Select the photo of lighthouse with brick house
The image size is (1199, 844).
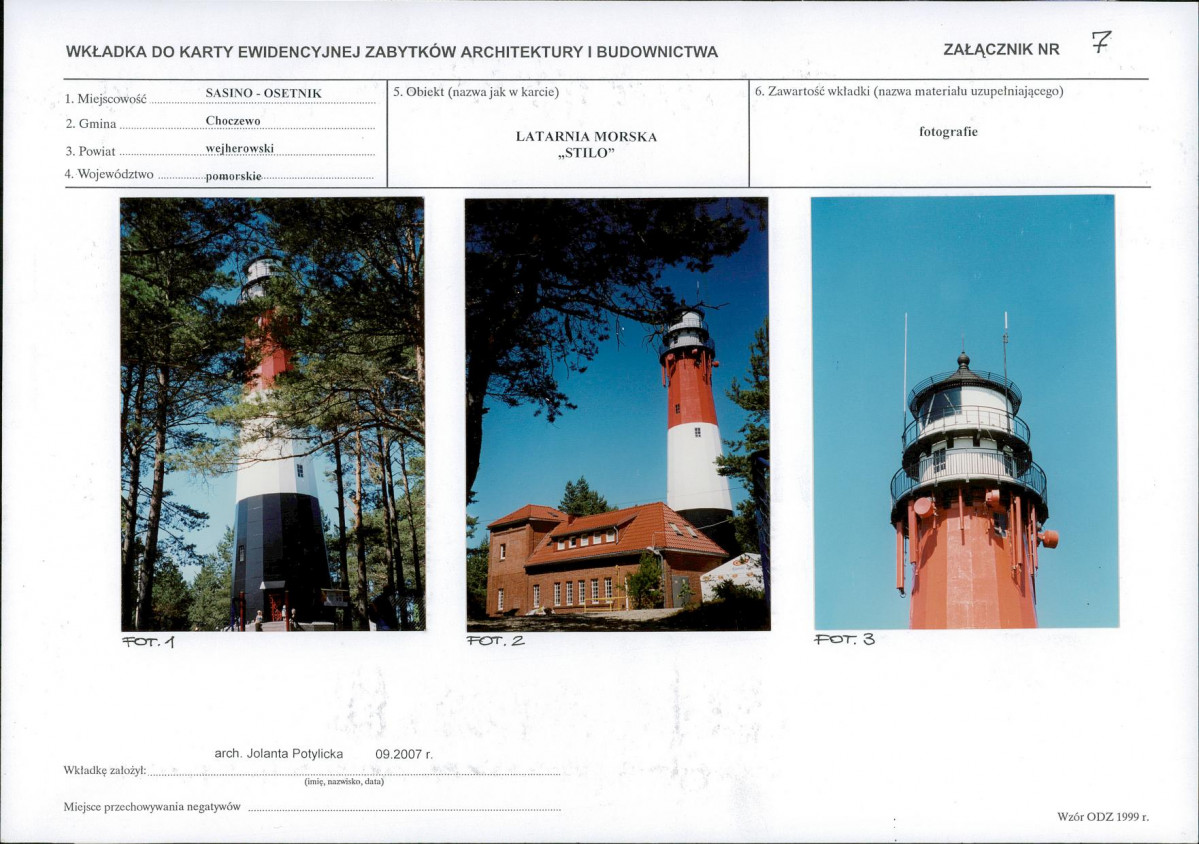[x=618, y=414]
